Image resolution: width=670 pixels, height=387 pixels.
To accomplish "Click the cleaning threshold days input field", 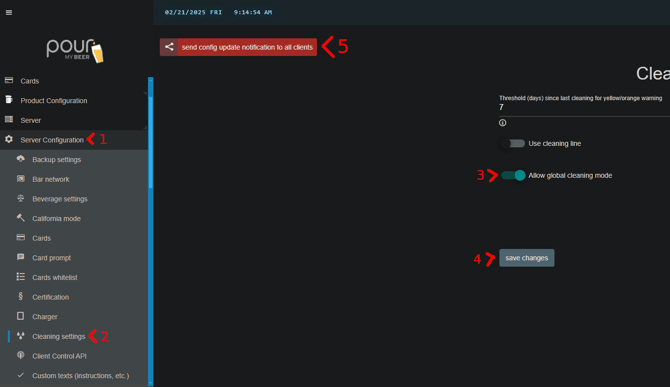I will click(584, 107).
